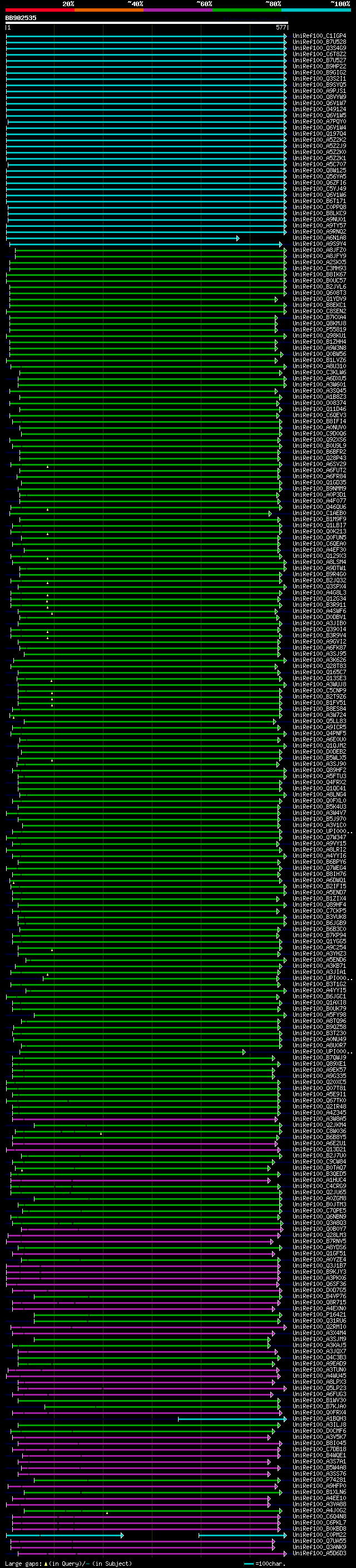Select hit label UniRef100_Q92XS6
The image size is (356, 1568).
tap(319, 439)
